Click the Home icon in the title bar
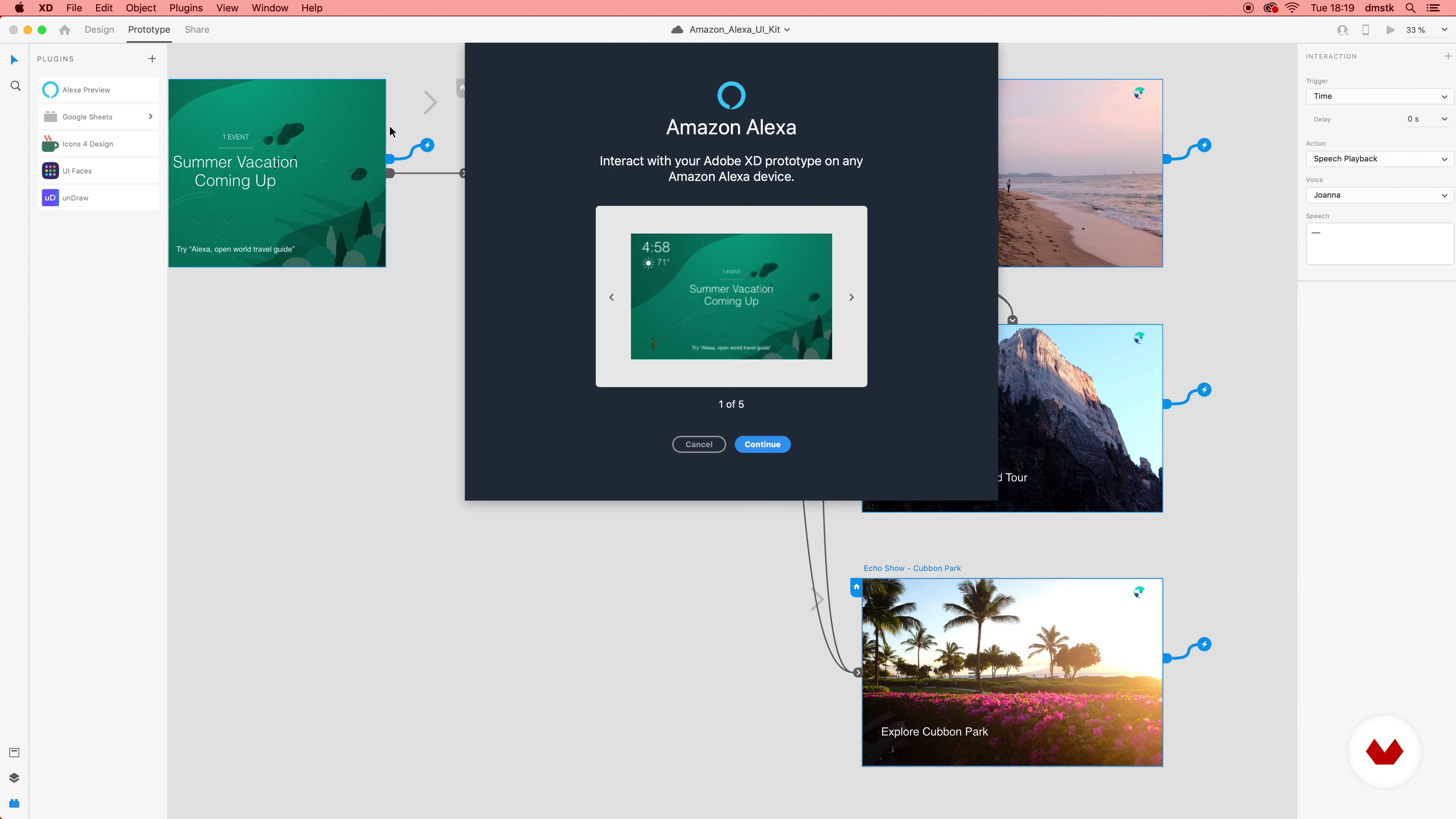1456x819 pixels. click(x=64, y=30)
